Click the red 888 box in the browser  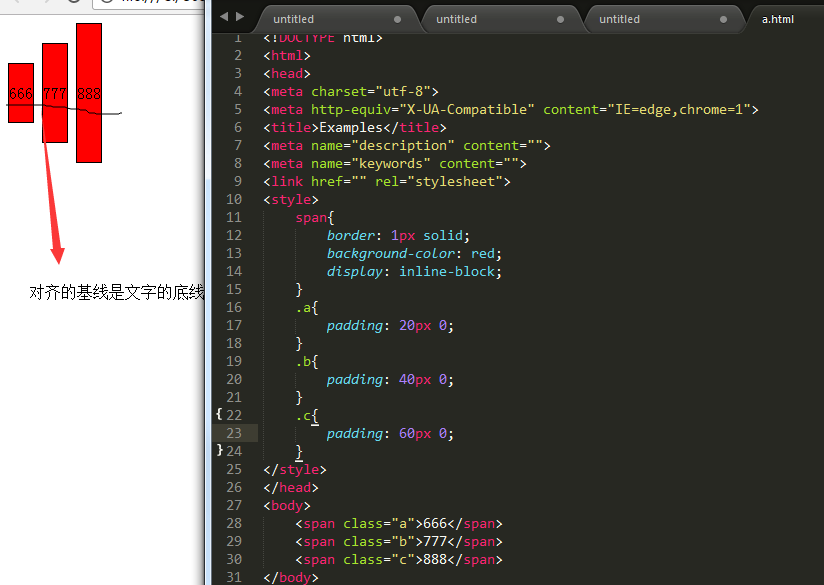[x=89, y=93]
